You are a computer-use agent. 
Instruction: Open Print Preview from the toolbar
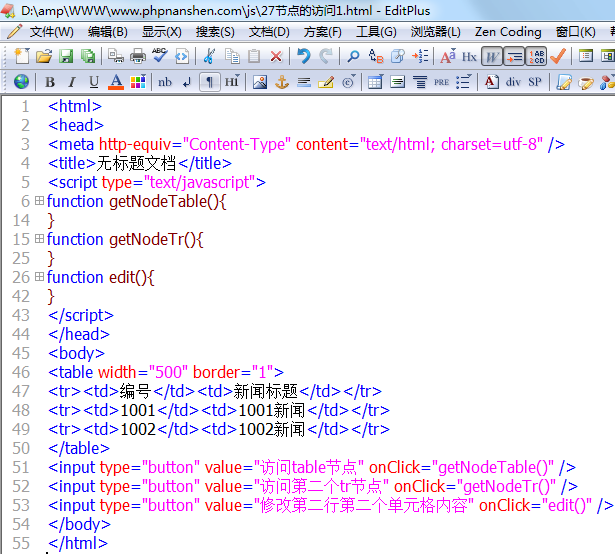[115, 56]
